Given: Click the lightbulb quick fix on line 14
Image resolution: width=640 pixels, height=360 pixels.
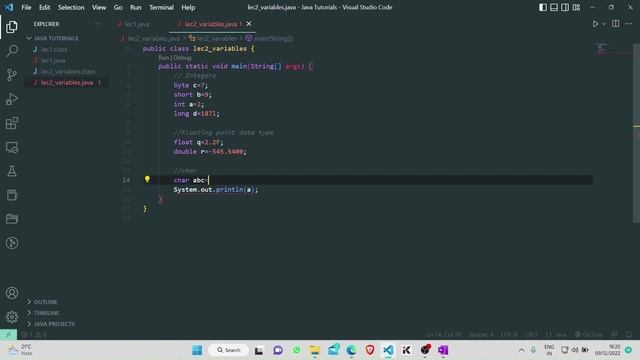Looking at the screenshot, I should click(147, 179).
